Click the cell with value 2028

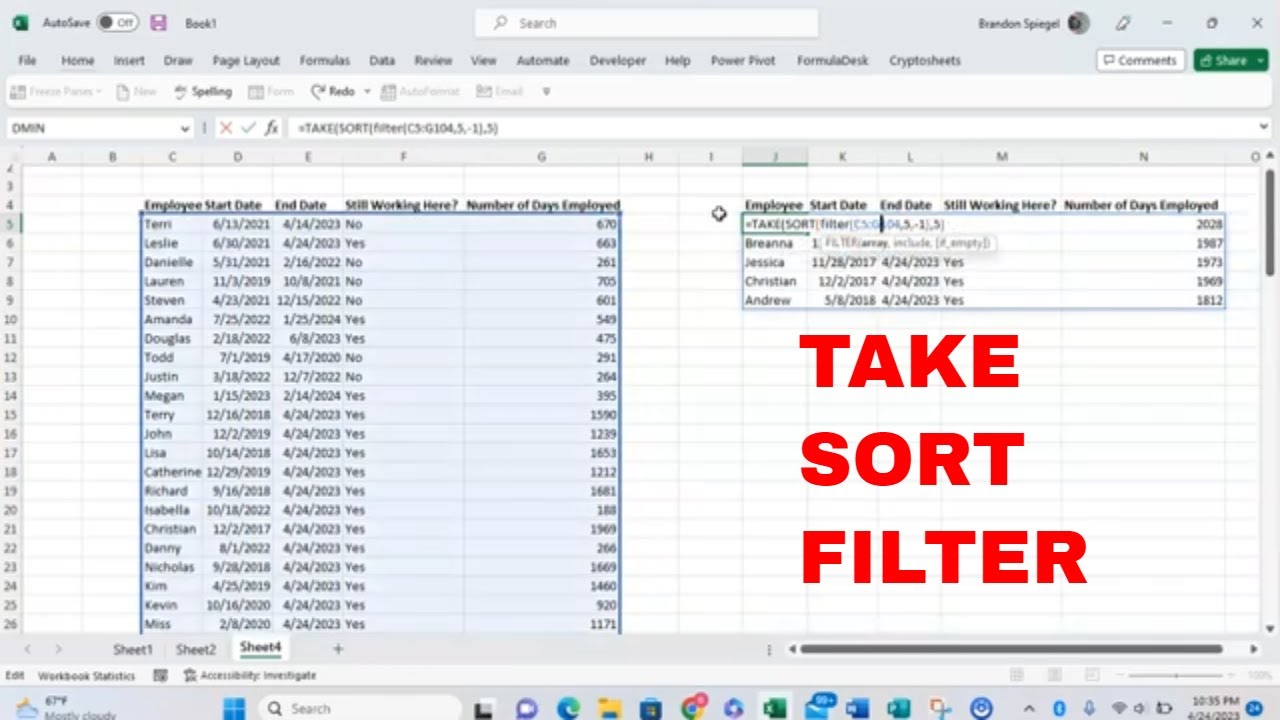[x=1143, y=224]
